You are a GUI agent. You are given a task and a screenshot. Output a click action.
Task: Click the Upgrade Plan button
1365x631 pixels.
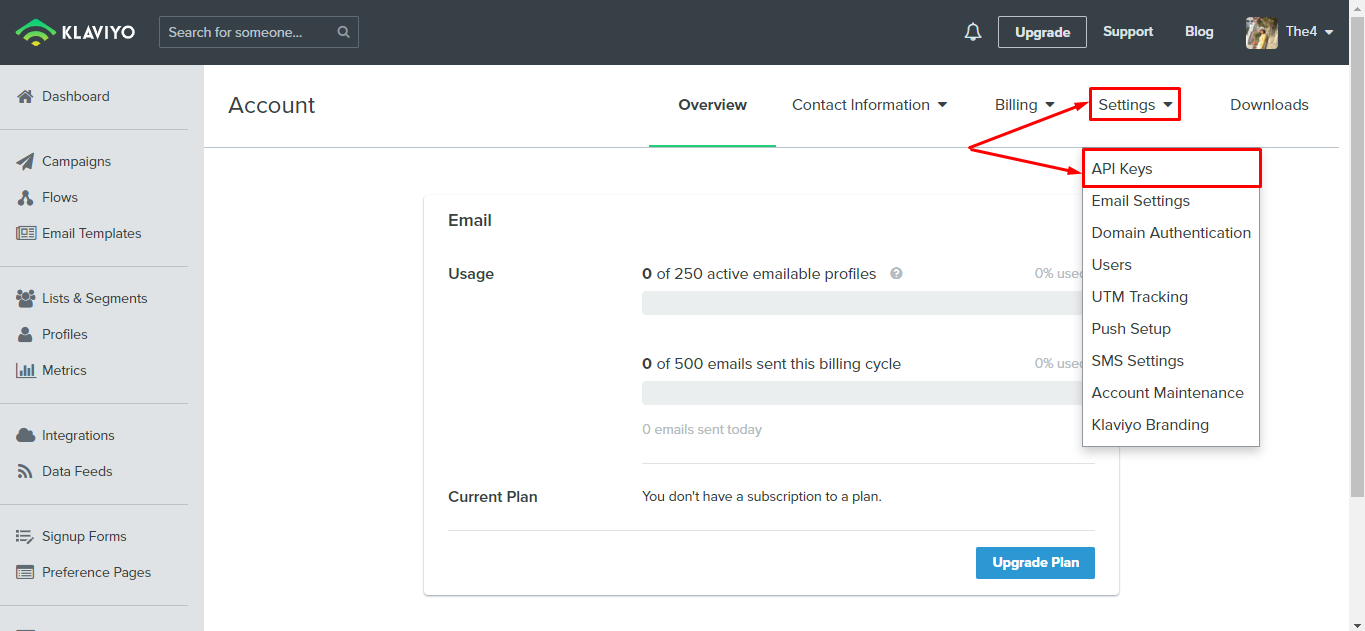tap(1035, 563)
